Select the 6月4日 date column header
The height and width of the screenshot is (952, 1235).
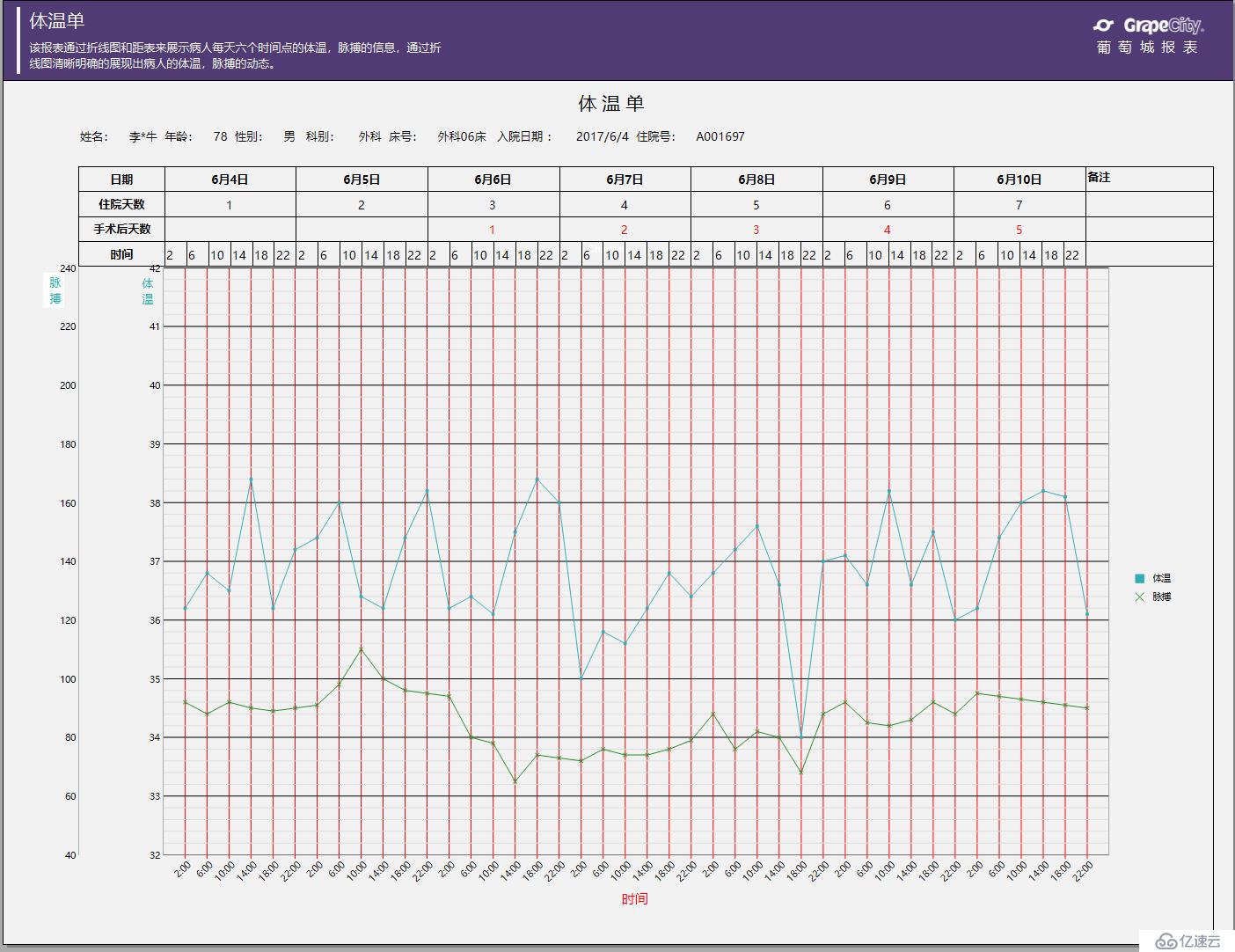pos(230,179)
